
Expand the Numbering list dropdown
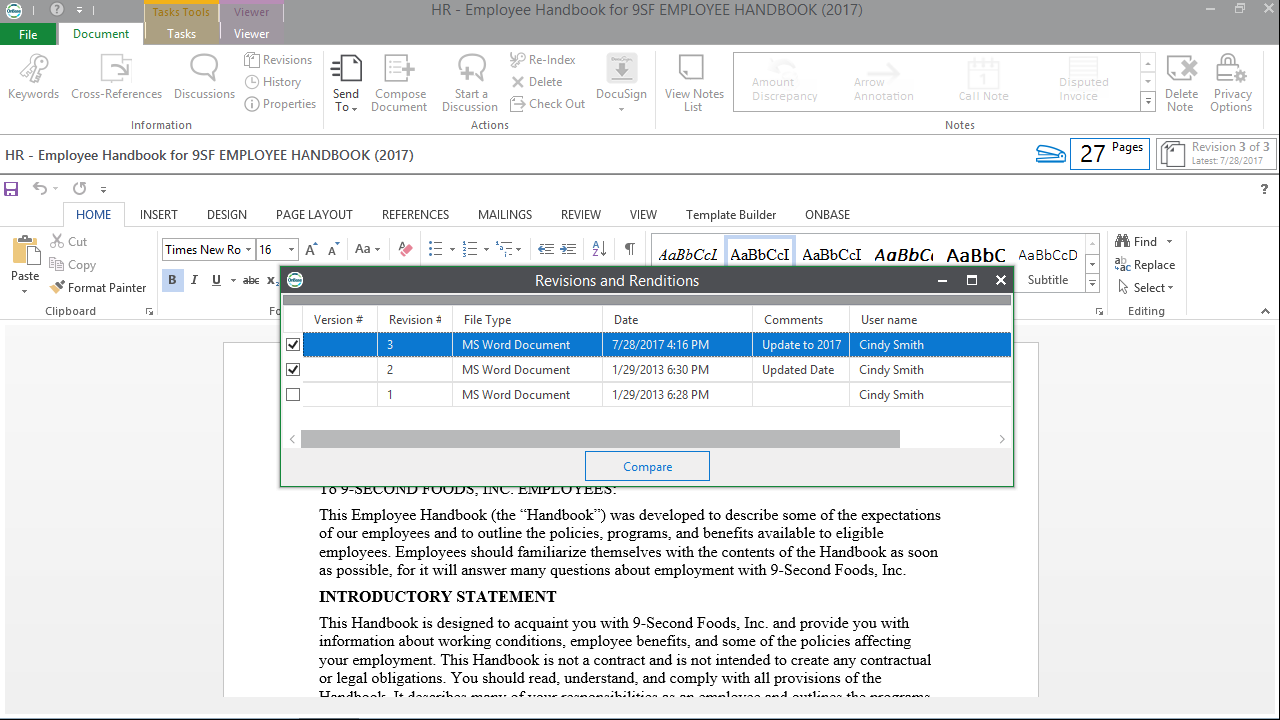point(486,250)
